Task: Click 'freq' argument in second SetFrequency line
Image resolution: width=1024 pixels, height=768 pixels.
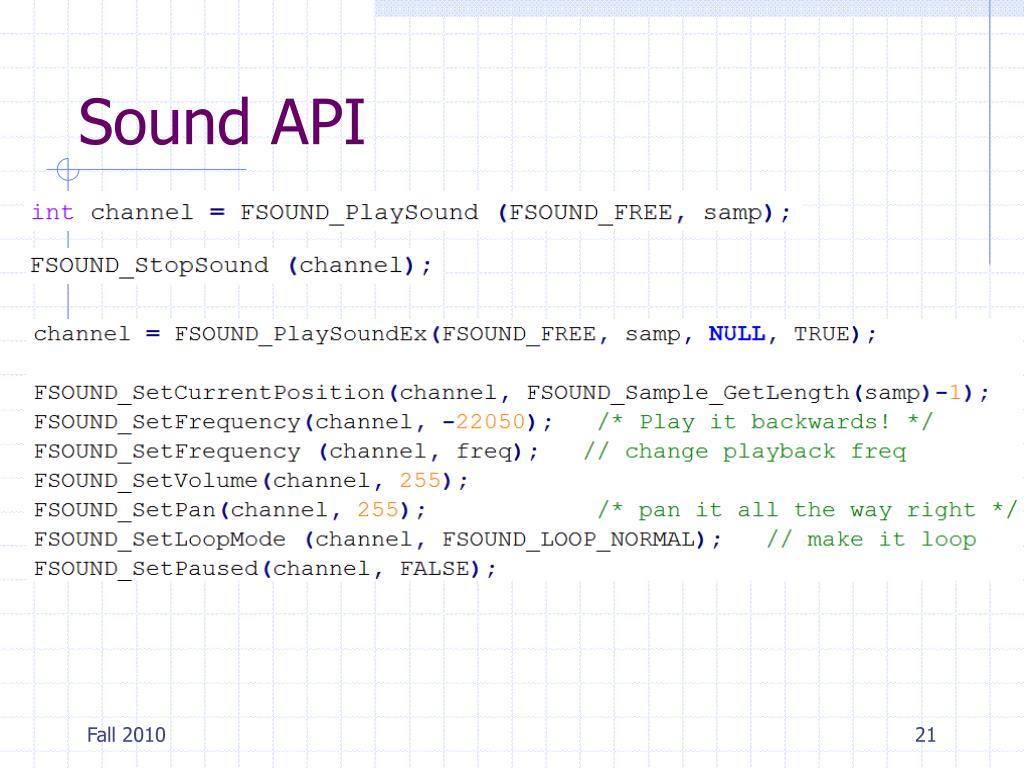Action: click(484, 452)
